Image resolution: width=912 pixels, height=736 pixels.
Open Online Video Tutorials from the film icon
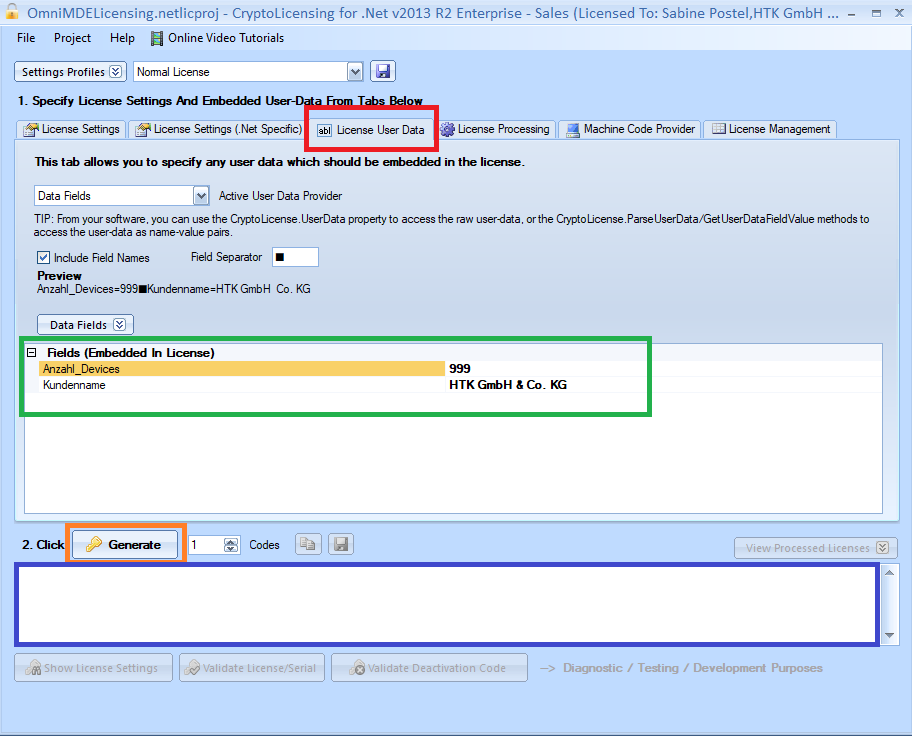157,38
